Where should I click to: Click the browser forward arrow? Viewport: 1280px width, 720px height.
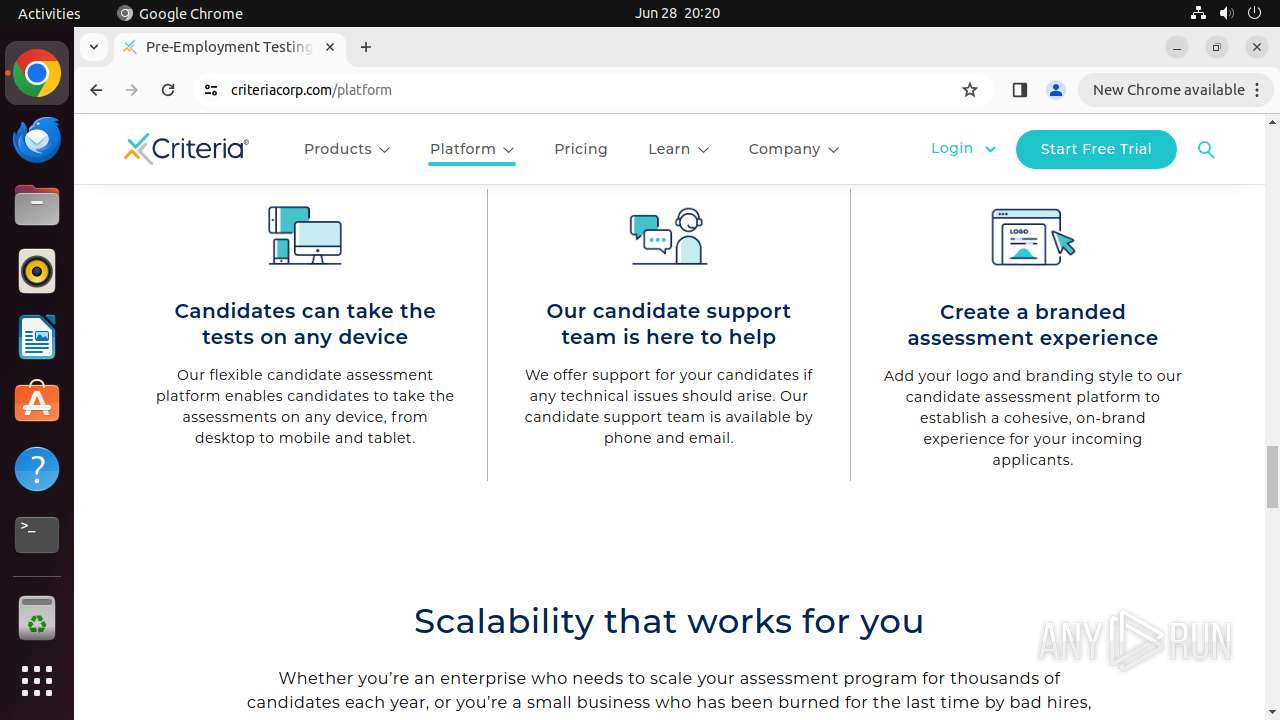(x=132, y=90)
